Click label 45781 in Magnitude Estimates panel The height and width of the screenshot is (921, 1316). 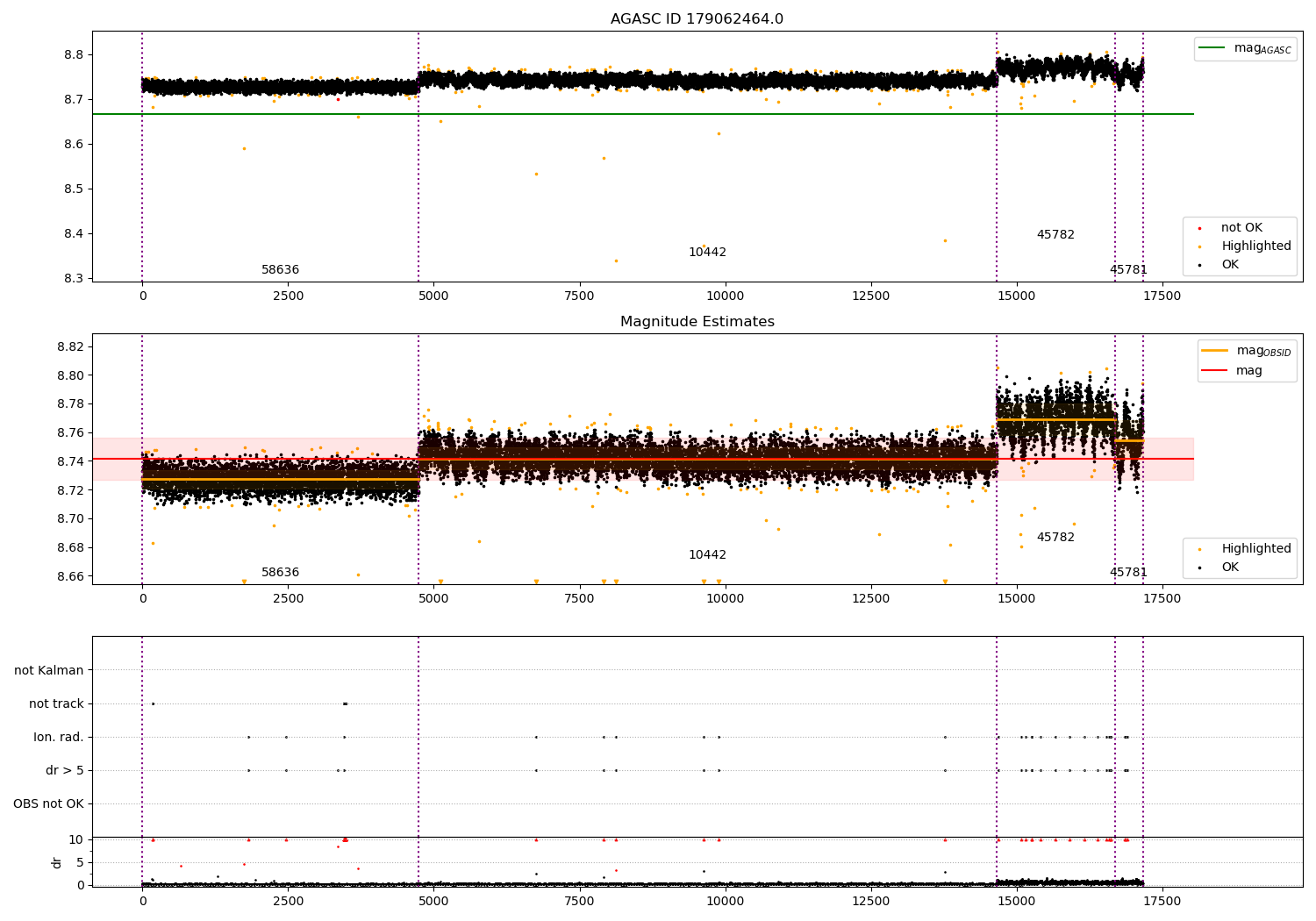(x=1128, y=573)
